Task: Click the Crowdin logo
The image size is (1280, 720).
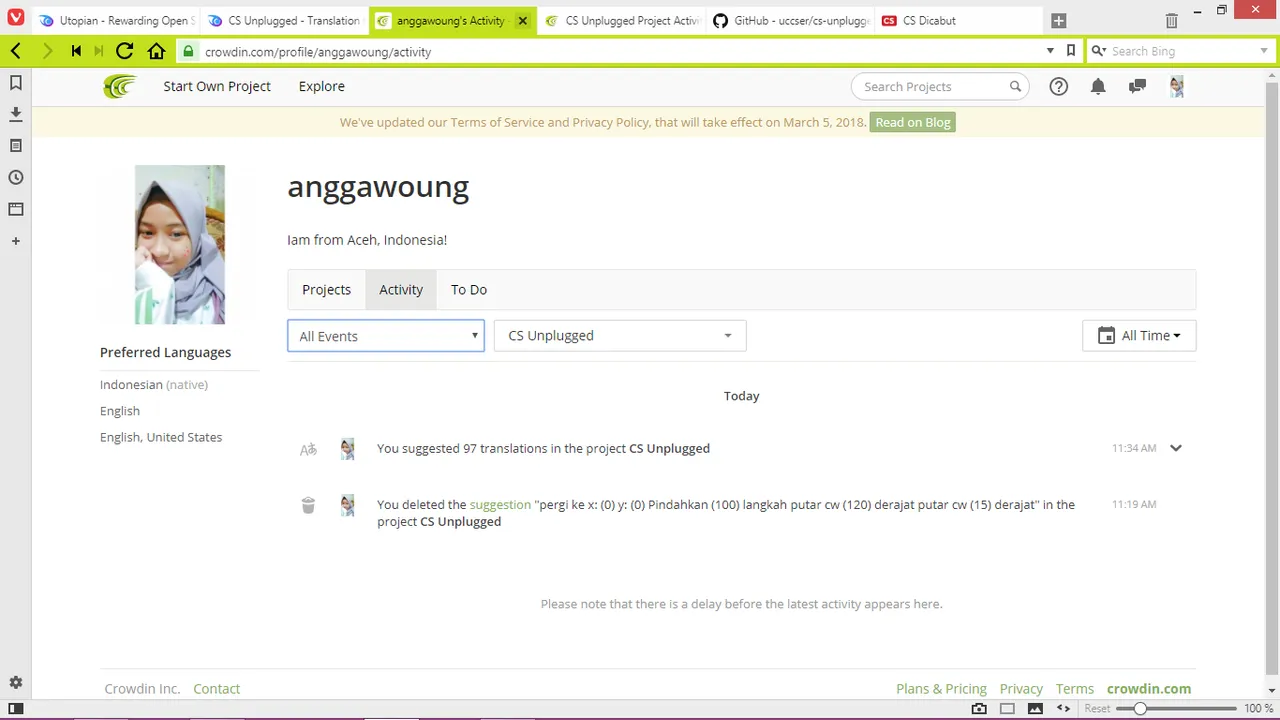Action: coord(120,86)
